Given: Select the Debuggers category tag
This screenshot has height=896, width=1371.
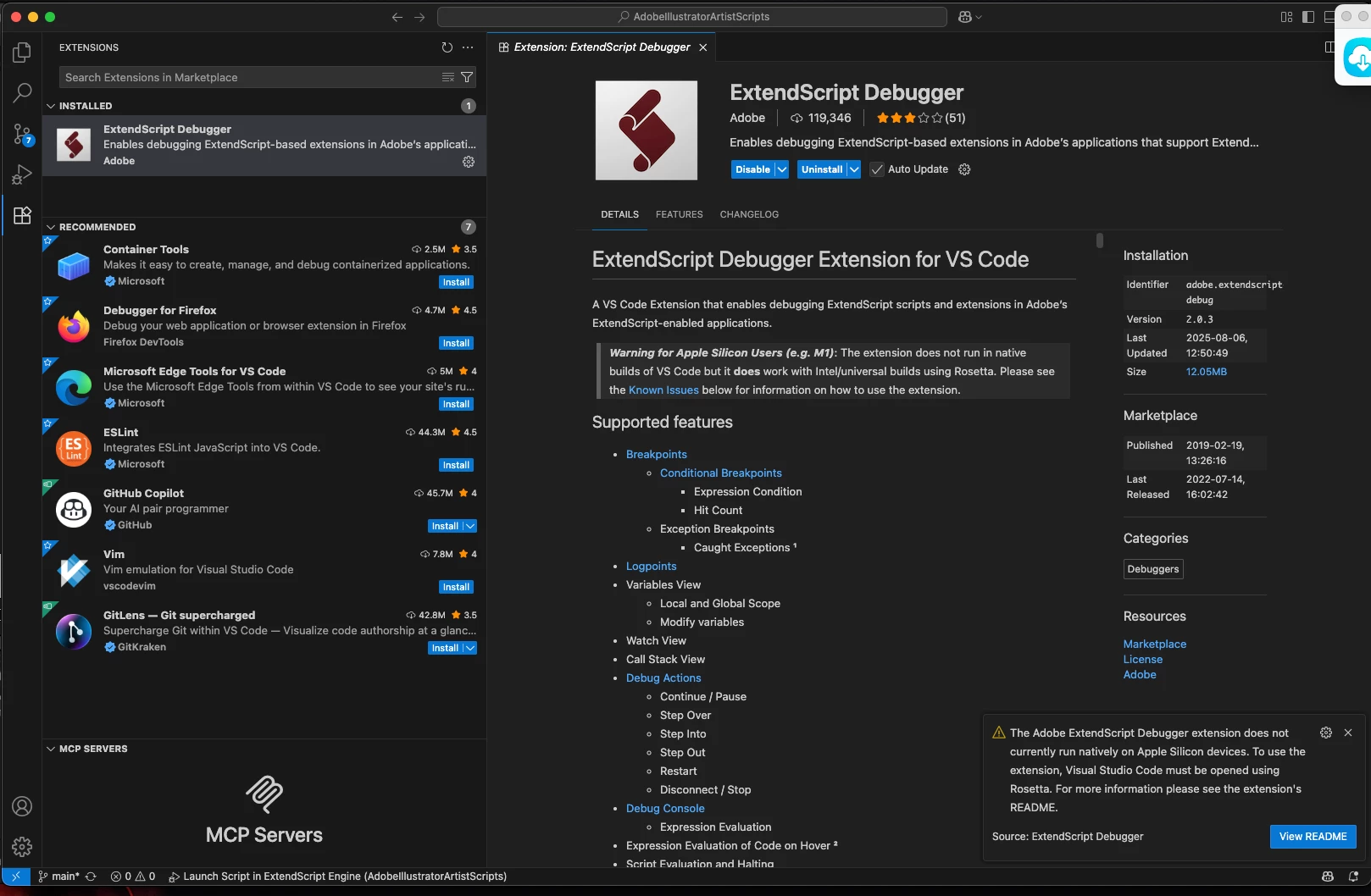Looking at the screenshot, I should tap(1153, 569).
